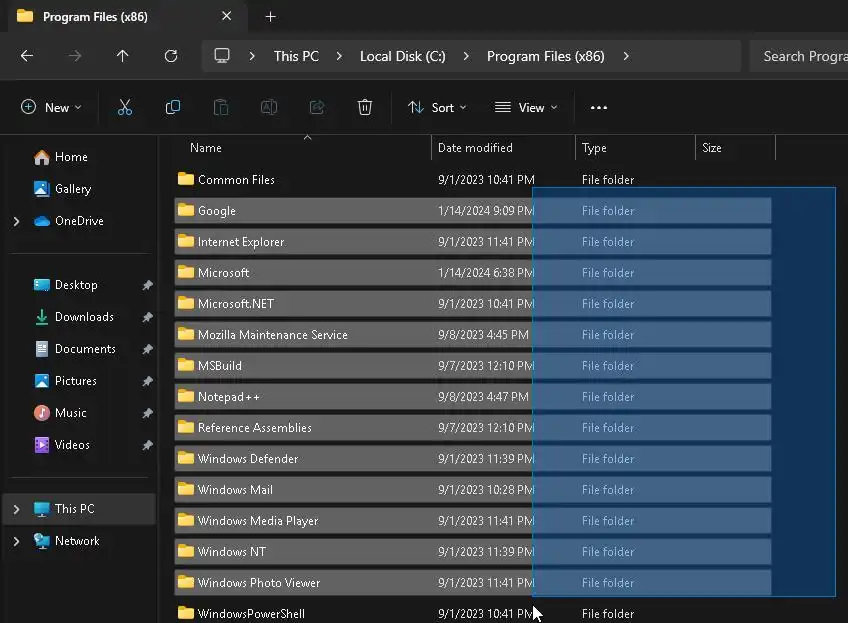Click the Search Program Files field
This screenshot has width=848, height=623.
tap(799, 56)
